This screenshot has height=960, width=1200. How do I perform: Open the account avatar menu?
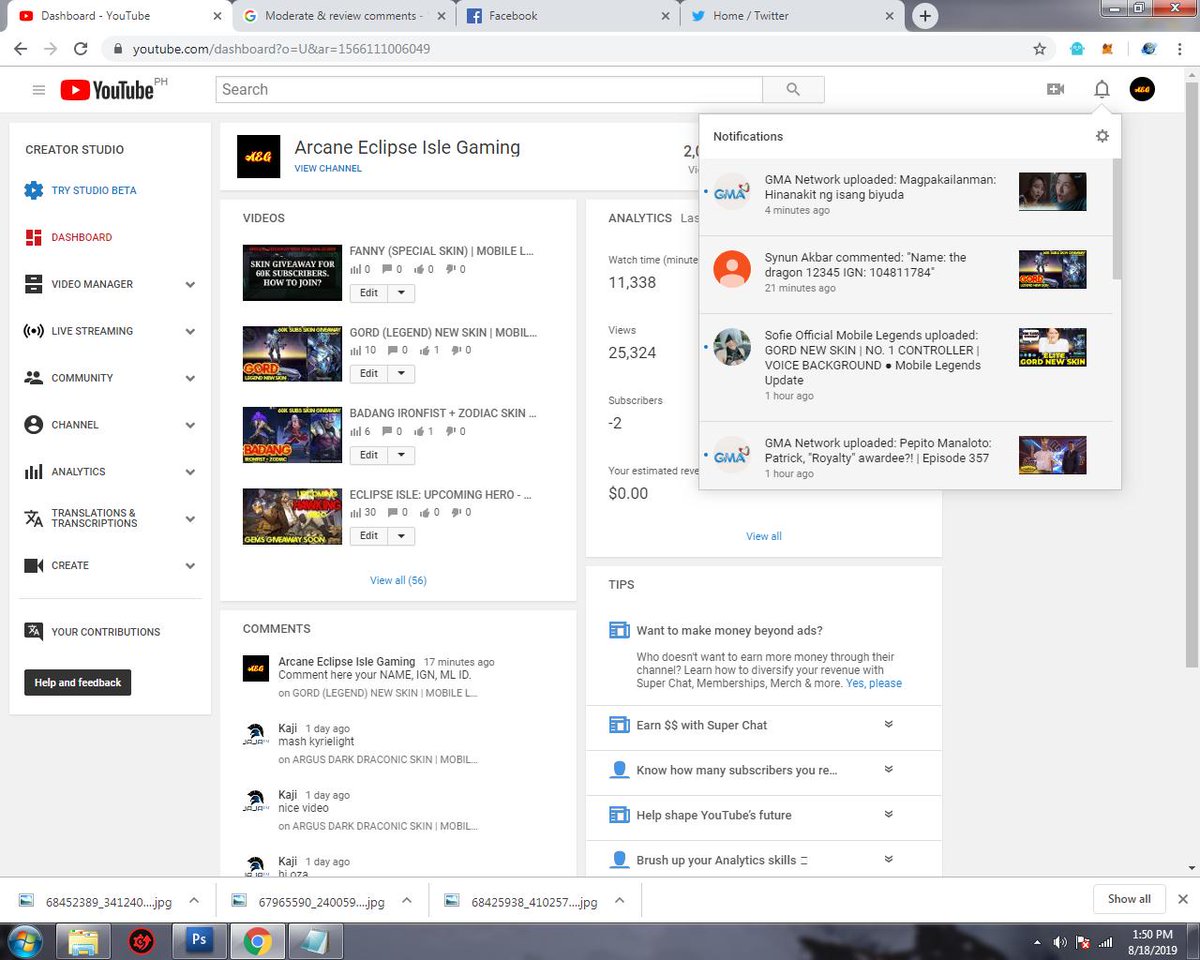[x=1142, y=90]
